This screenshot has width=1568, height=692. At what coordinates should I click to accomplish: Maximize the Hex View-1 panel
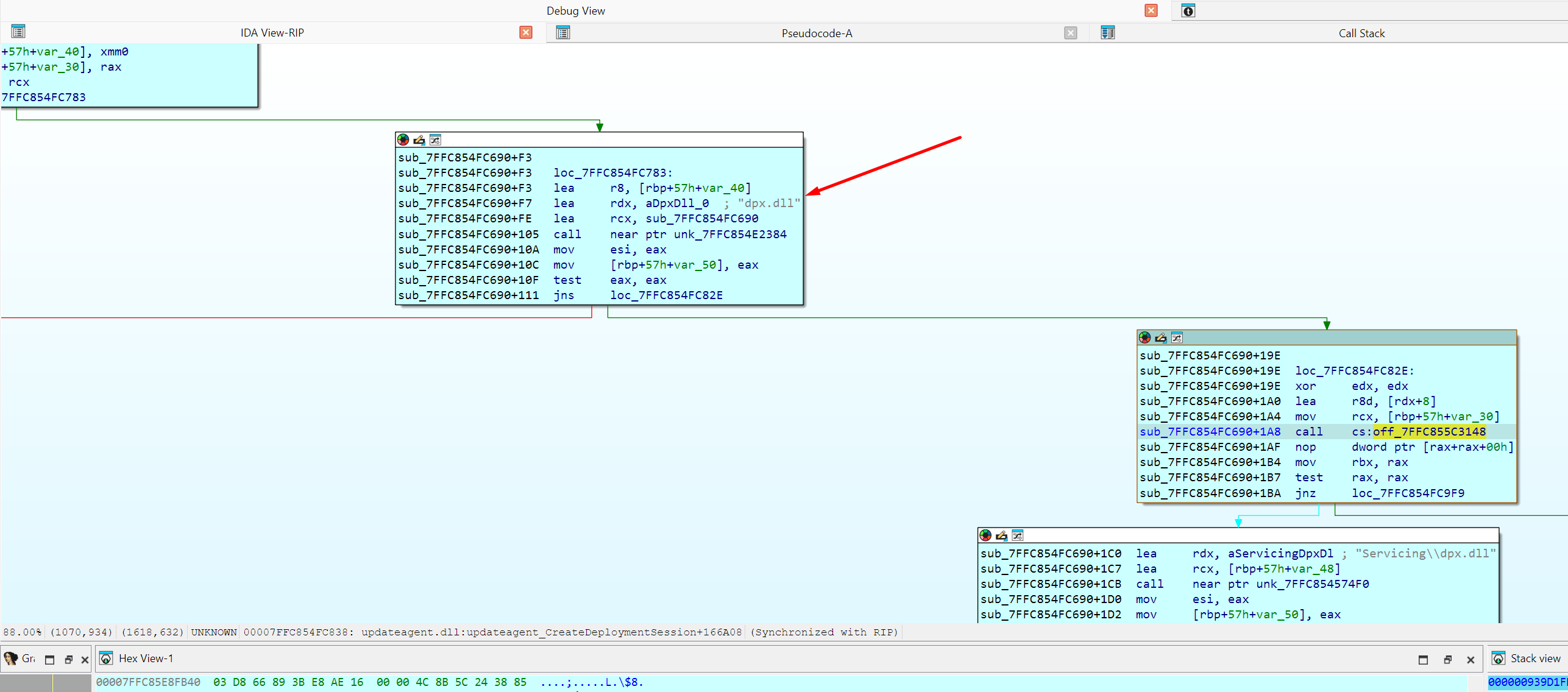click(x=1423, y=660)
